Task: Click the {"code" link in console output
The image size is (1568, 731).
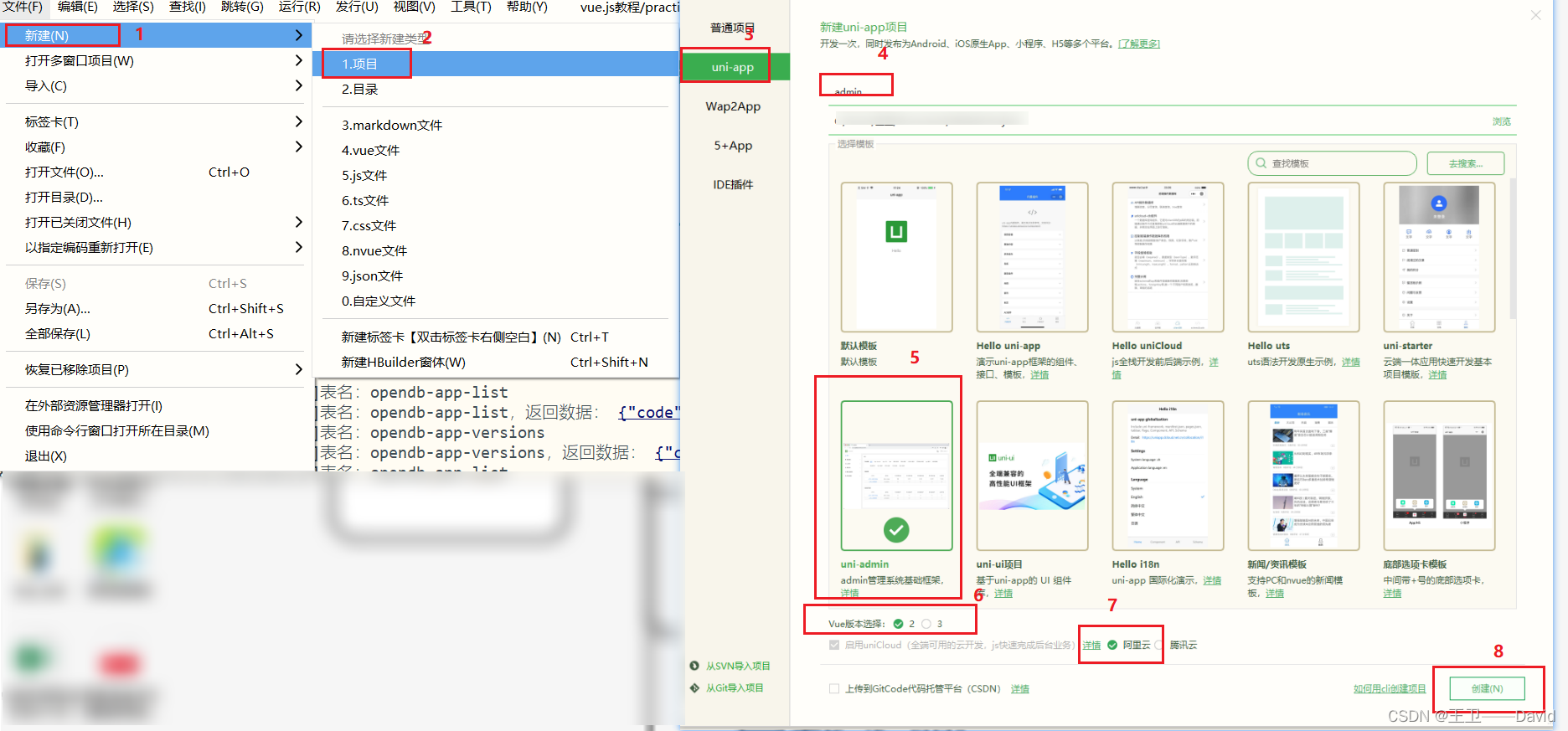Action: [x=648, y=412]
